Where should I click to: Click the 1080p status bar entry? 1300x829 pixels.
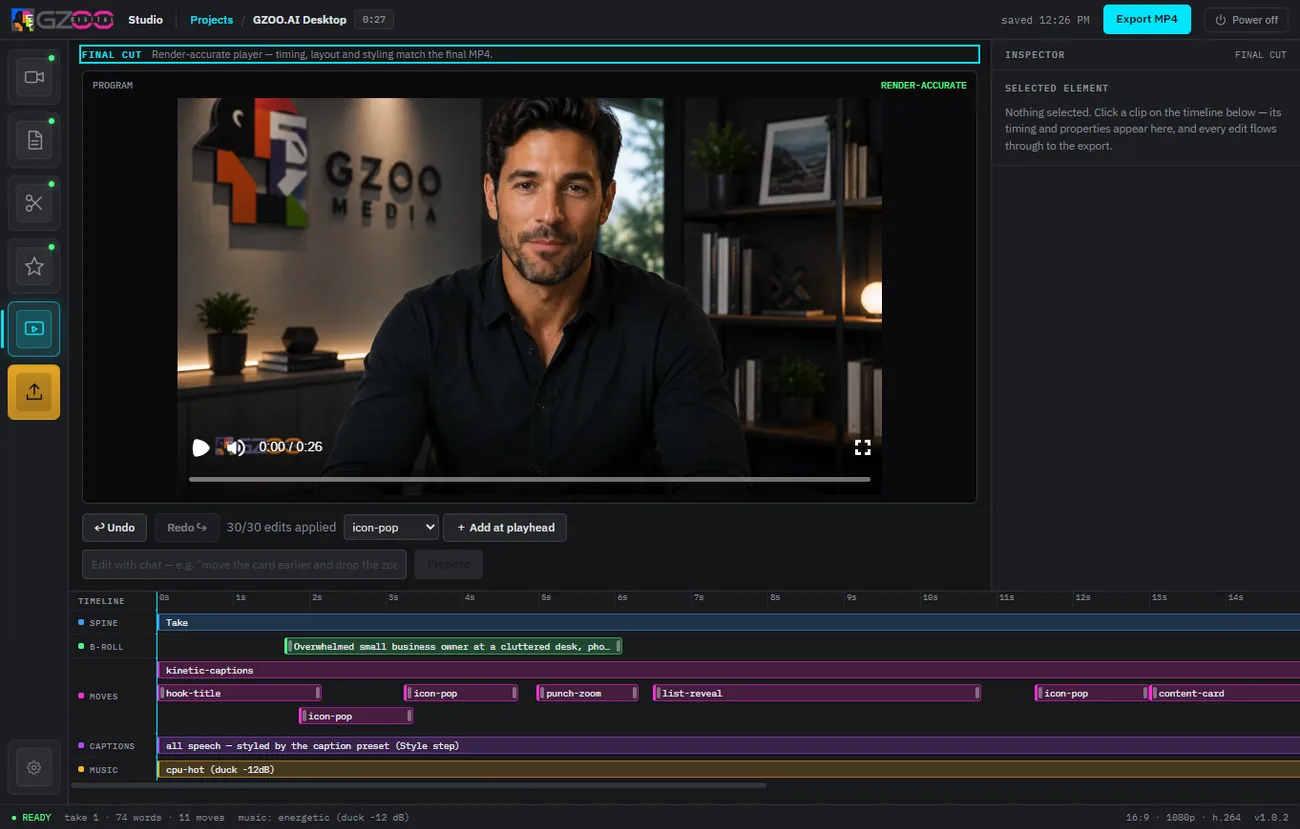[1180, 817]
